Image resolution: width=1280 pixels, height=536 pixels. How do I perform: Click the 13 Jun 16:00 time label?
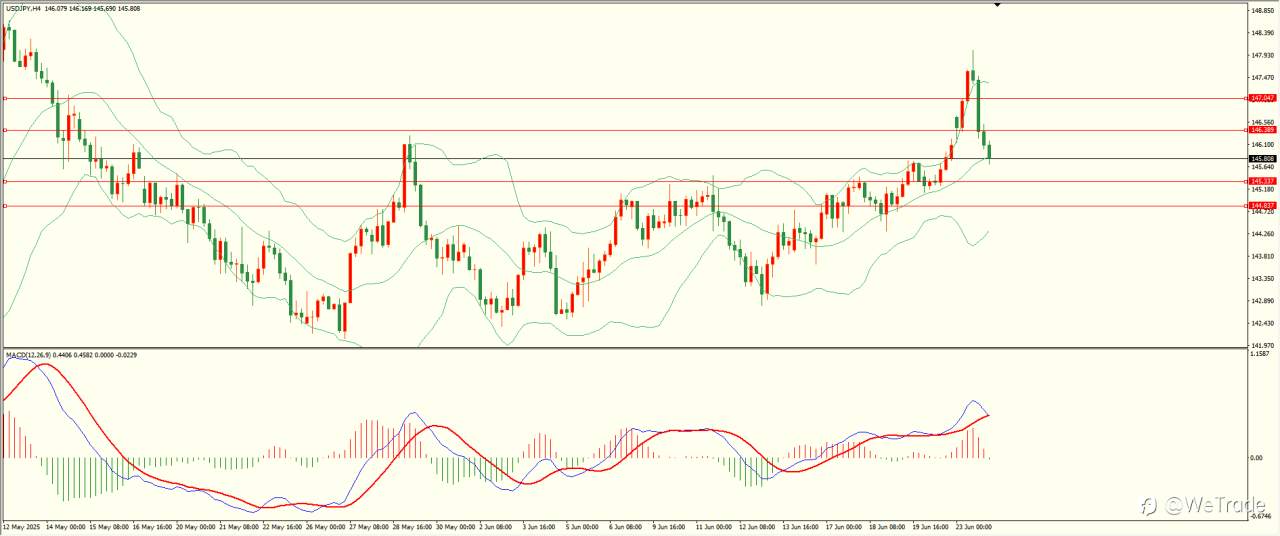coord(799,525)
